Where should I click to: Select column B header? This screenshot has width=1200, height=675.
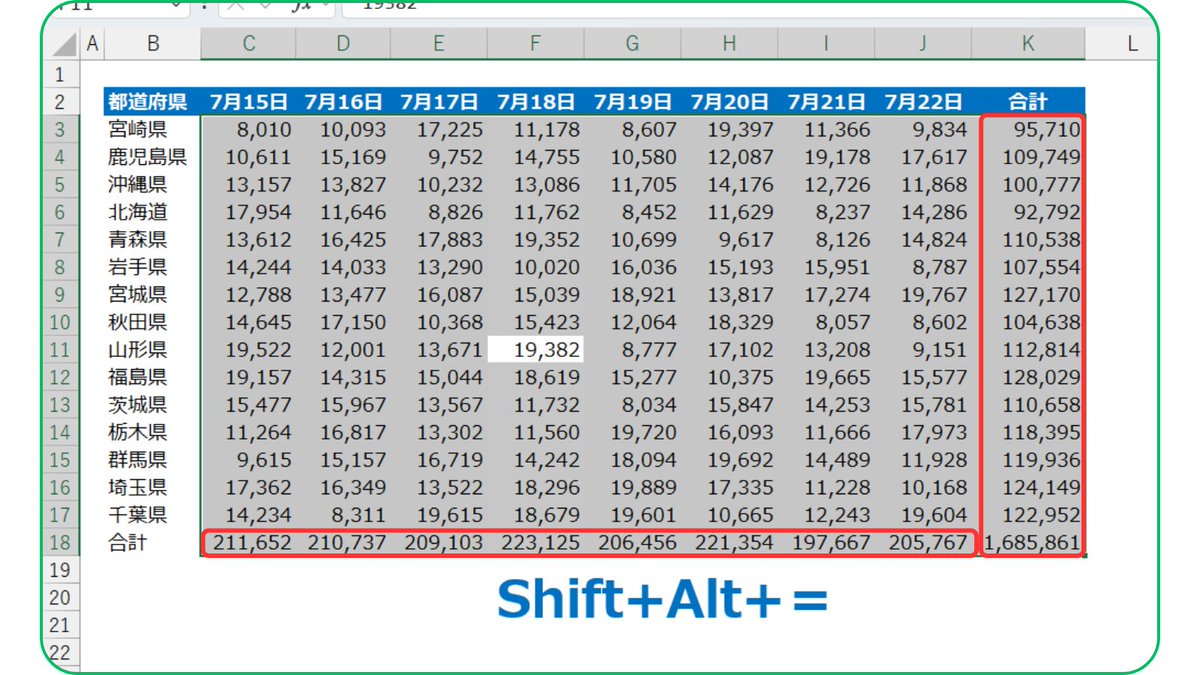pyautogui.click(x=153, y=43)
